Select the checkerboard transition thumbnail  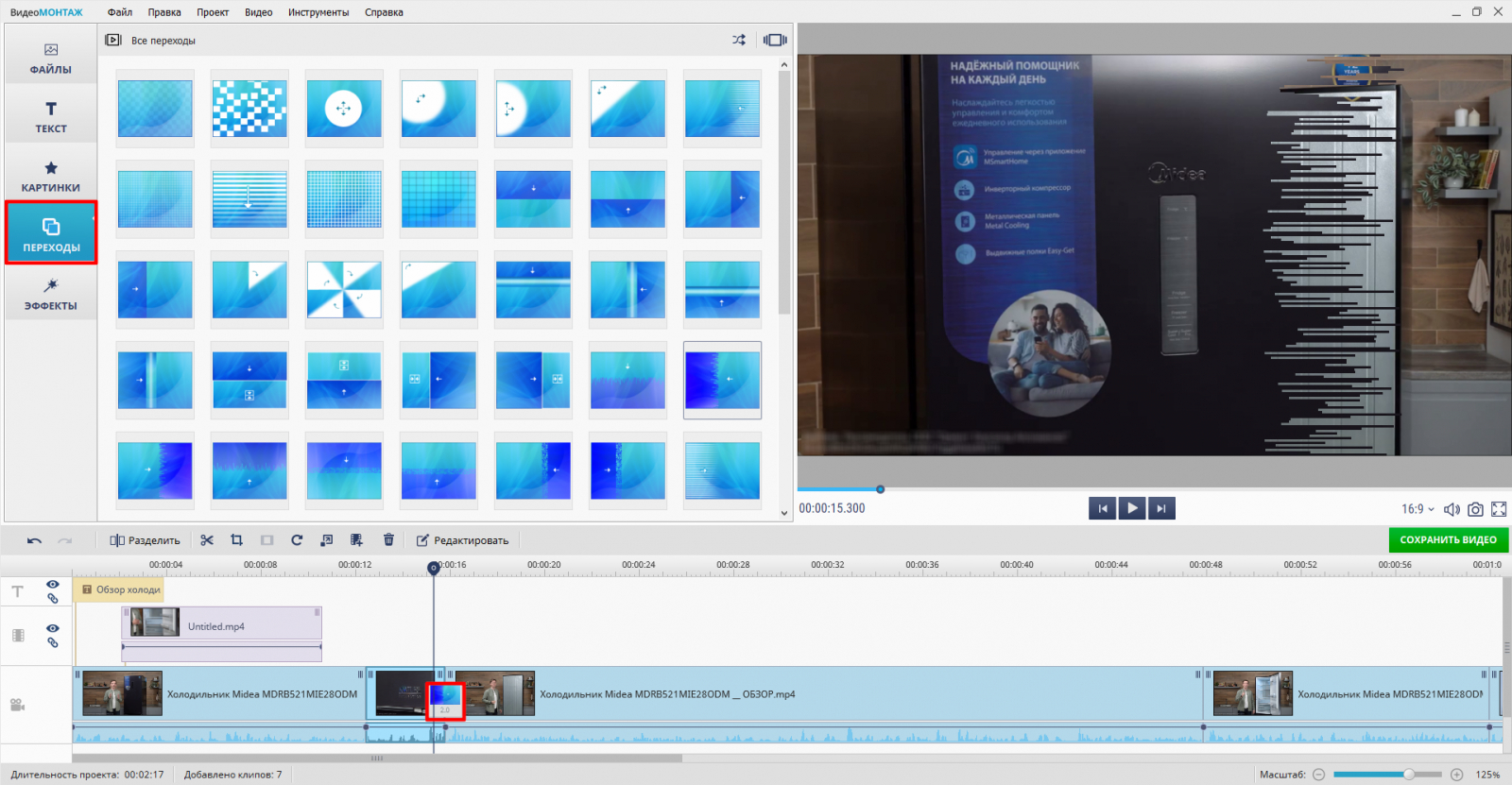point(249,109)
